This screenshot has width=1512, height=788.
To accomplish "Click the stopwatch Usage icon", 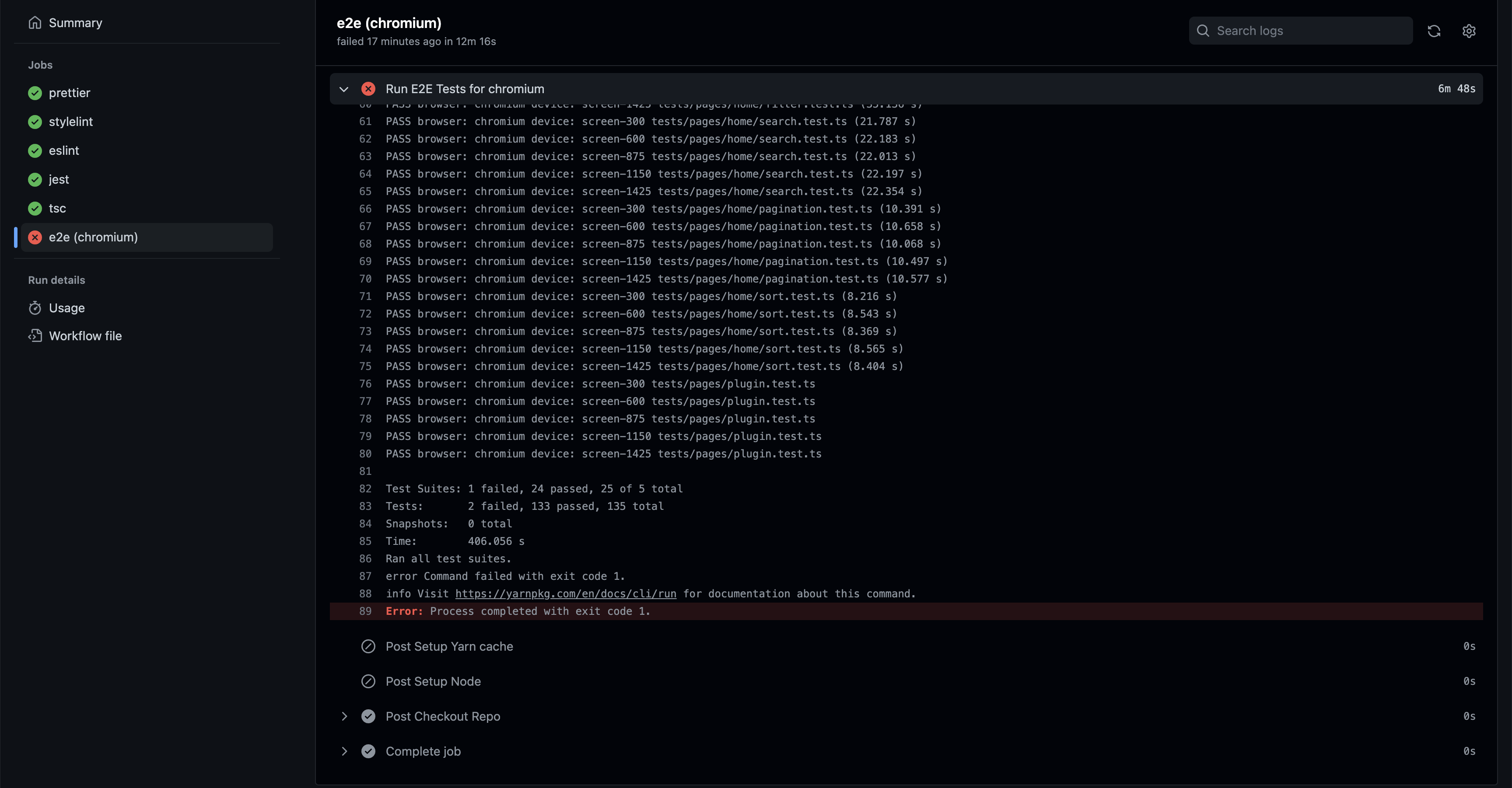I will click(35, 307).
